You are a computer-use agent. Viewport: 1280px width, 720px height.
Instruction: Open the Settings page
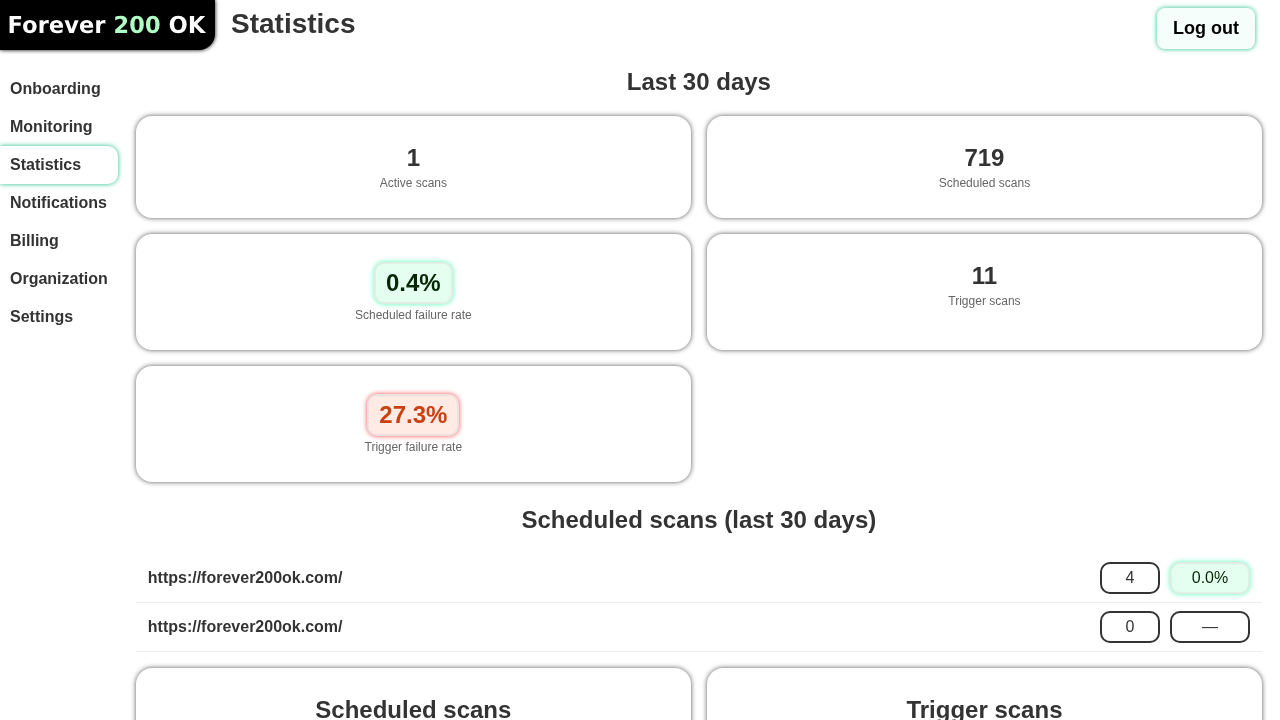pyautogui.click(x=41, y=317)
